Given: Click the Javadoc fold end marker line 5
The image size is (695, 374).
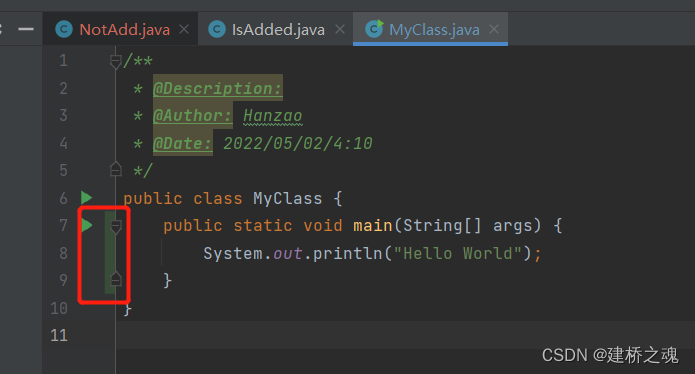Looking at the screenshot, I should point(116,169).
